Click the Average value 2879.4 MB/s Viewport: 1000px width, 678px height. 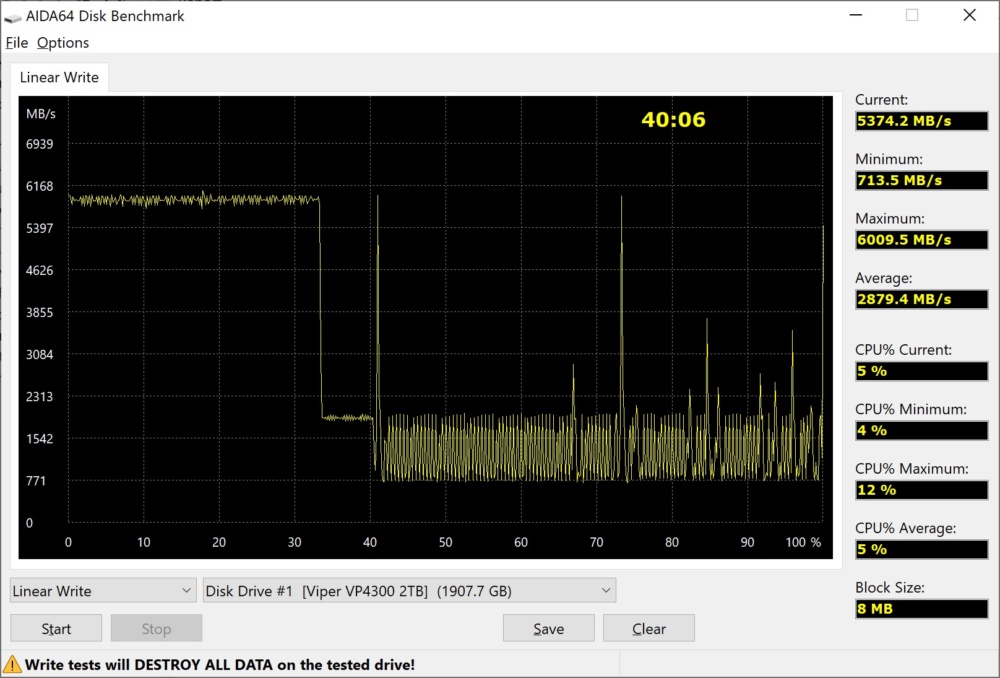[922, 298]
